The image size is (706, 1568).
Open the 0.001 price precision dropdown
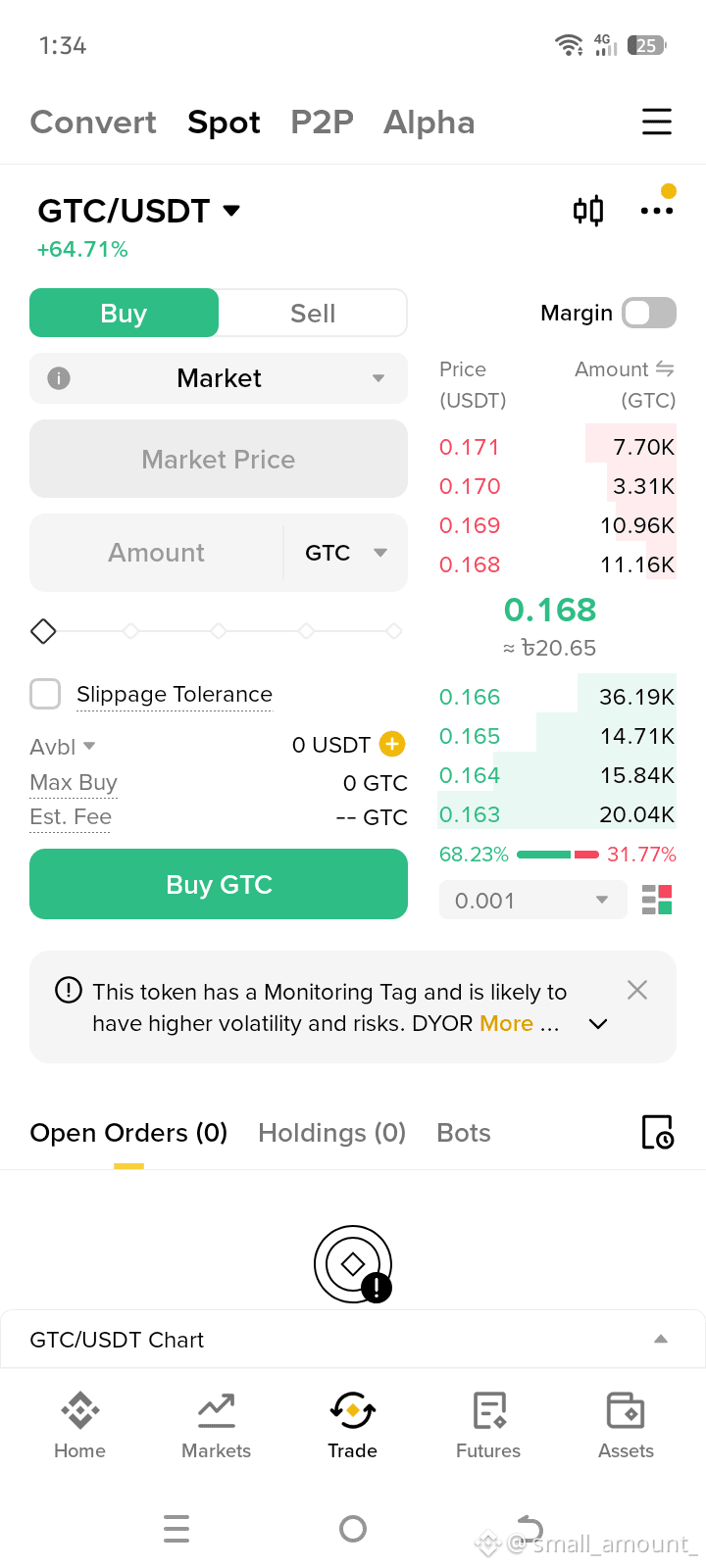click(x=532, y=900)
